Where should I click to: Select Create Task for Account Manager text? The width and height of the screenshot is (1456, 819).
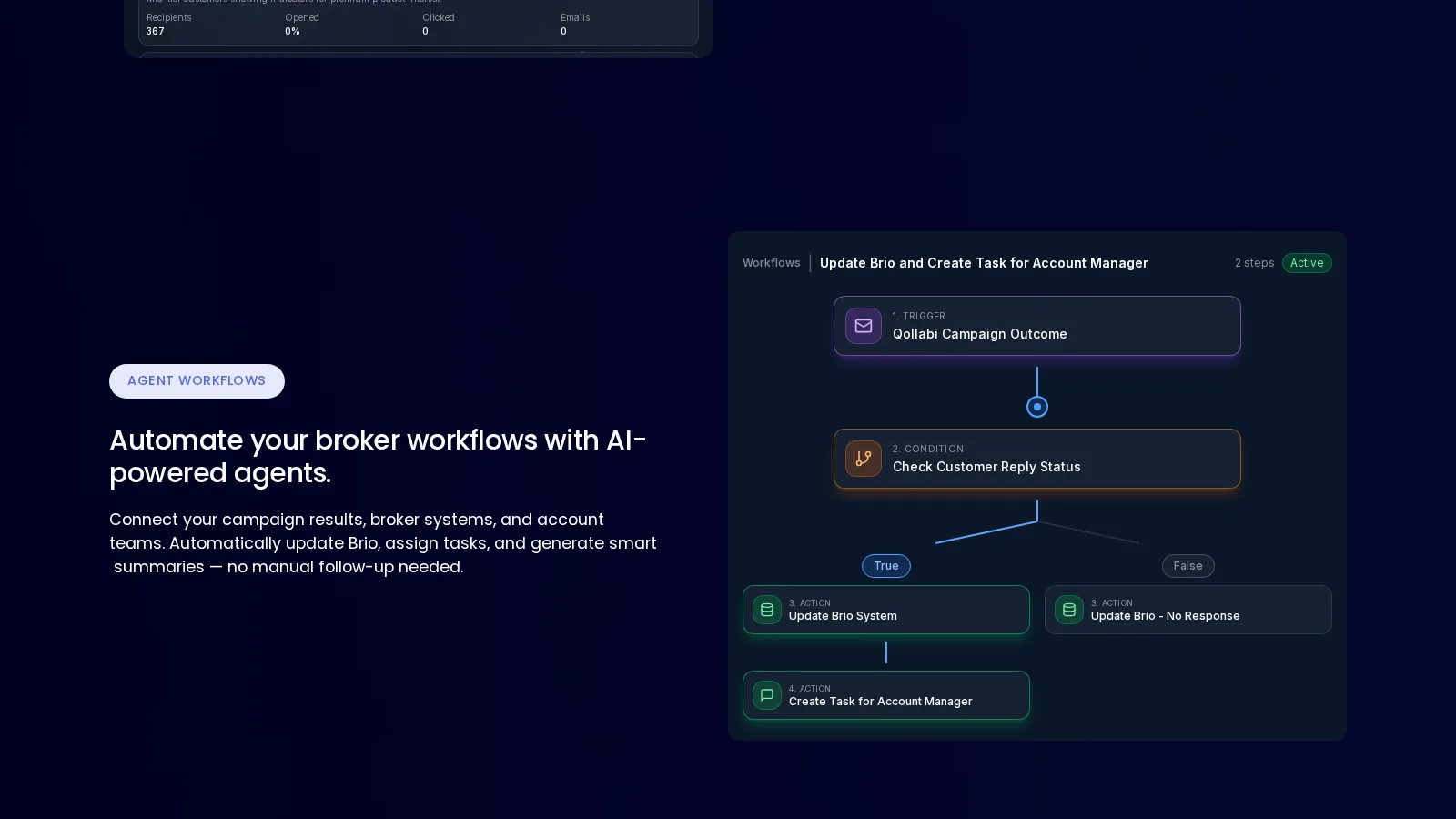point(880,702)
